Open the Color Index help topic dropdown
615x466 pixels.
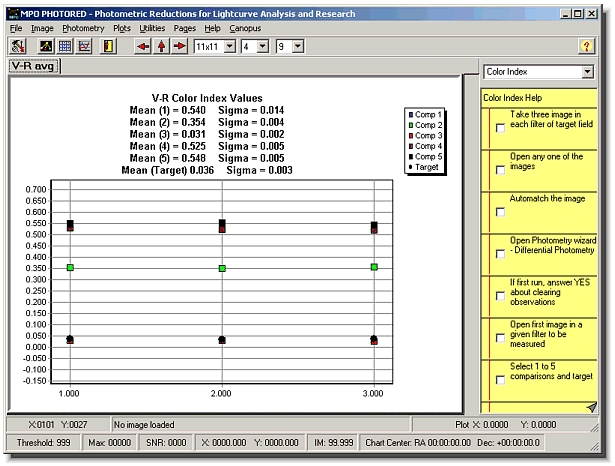(x=587, y=72)
